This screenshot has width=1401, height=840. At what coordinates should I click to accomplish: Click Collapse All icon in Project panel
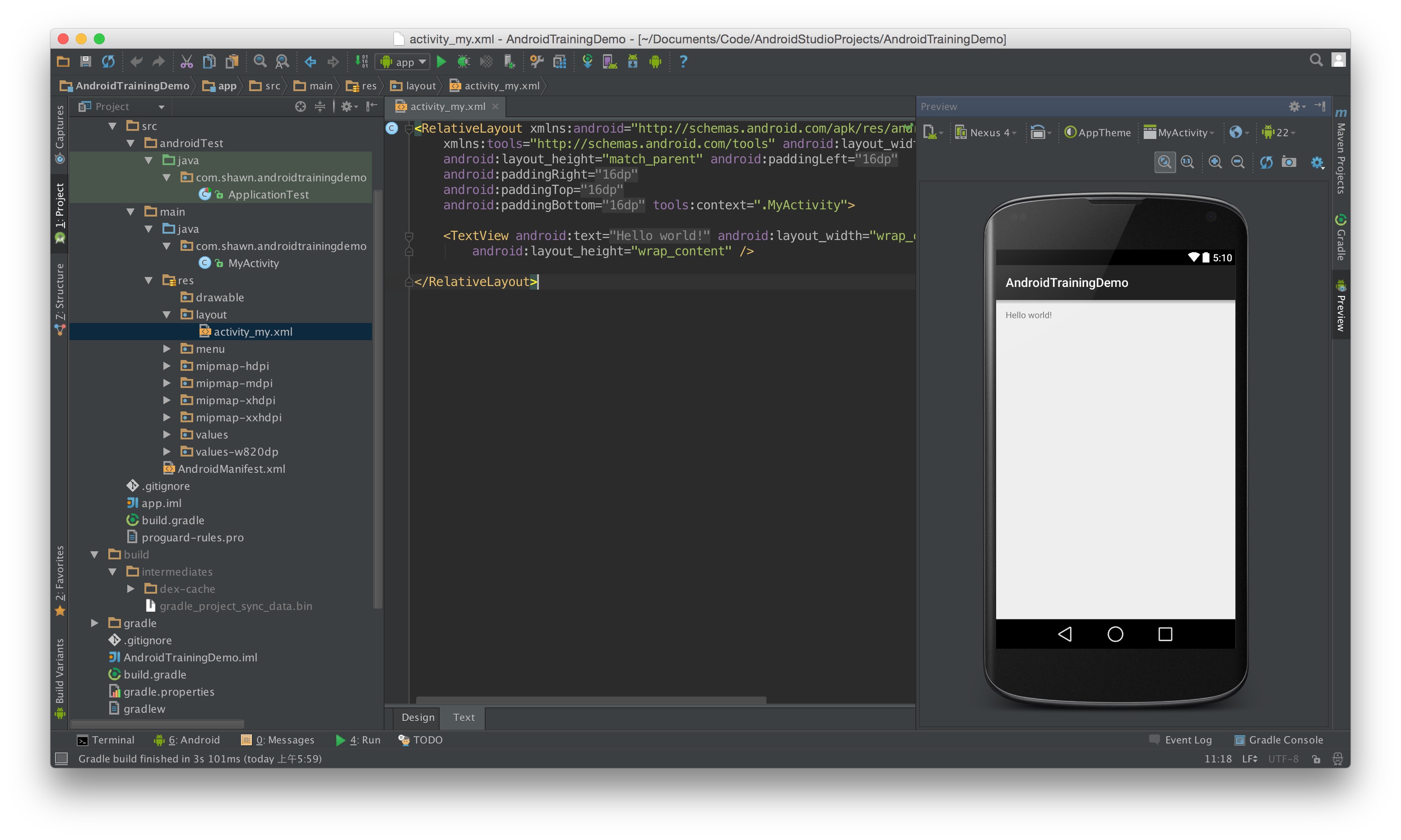click(x=320, y=106)
